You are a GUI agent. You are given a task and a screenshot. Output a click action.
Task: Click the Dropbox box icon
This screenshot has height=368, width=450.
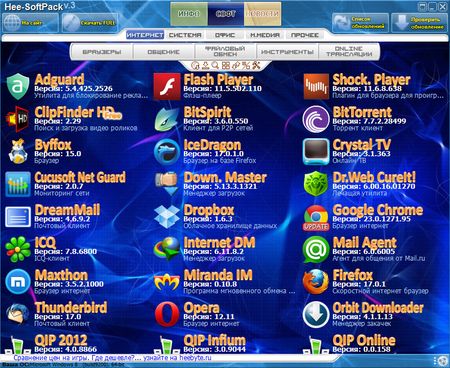(167, 217)
